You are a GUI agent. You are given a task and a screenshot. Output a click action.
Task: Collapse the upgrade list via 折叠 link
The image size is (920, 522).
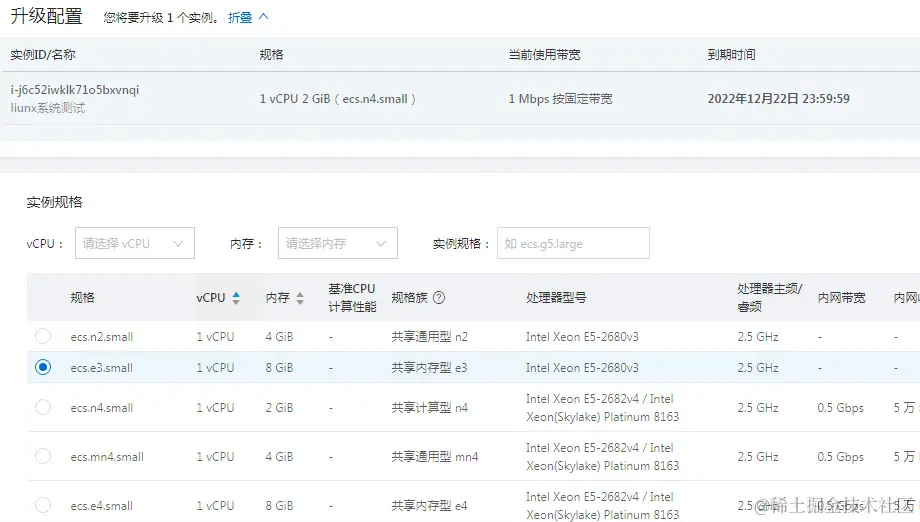[x=240, y=18]
